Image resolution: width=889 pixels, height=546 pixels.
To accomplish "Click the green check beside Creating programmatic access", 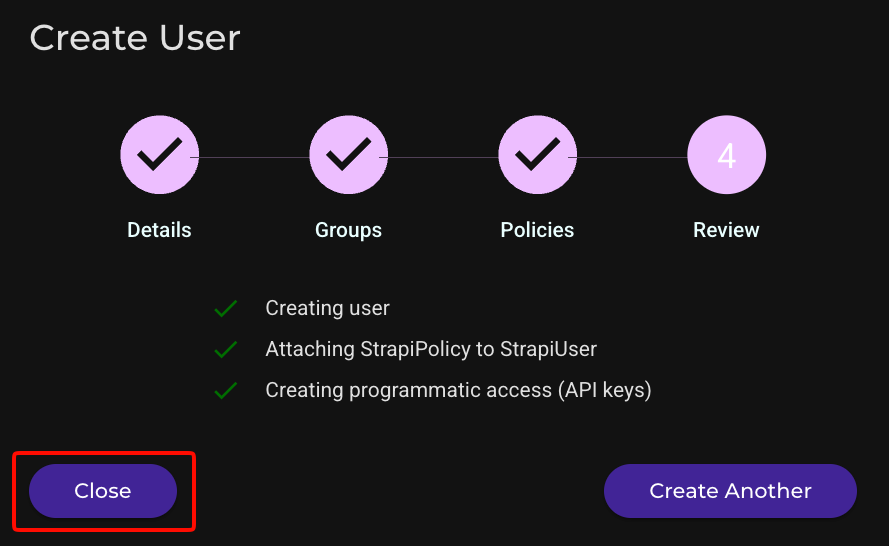I will 226,391.
